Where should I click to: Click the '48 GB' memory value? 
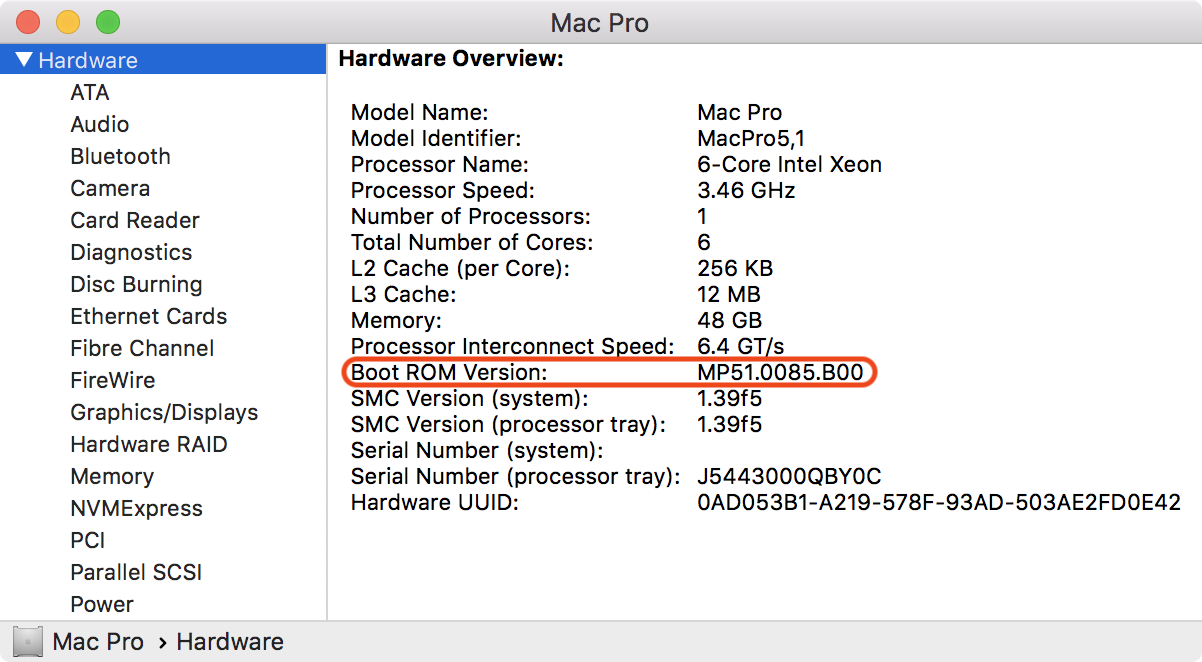point(730,320)
